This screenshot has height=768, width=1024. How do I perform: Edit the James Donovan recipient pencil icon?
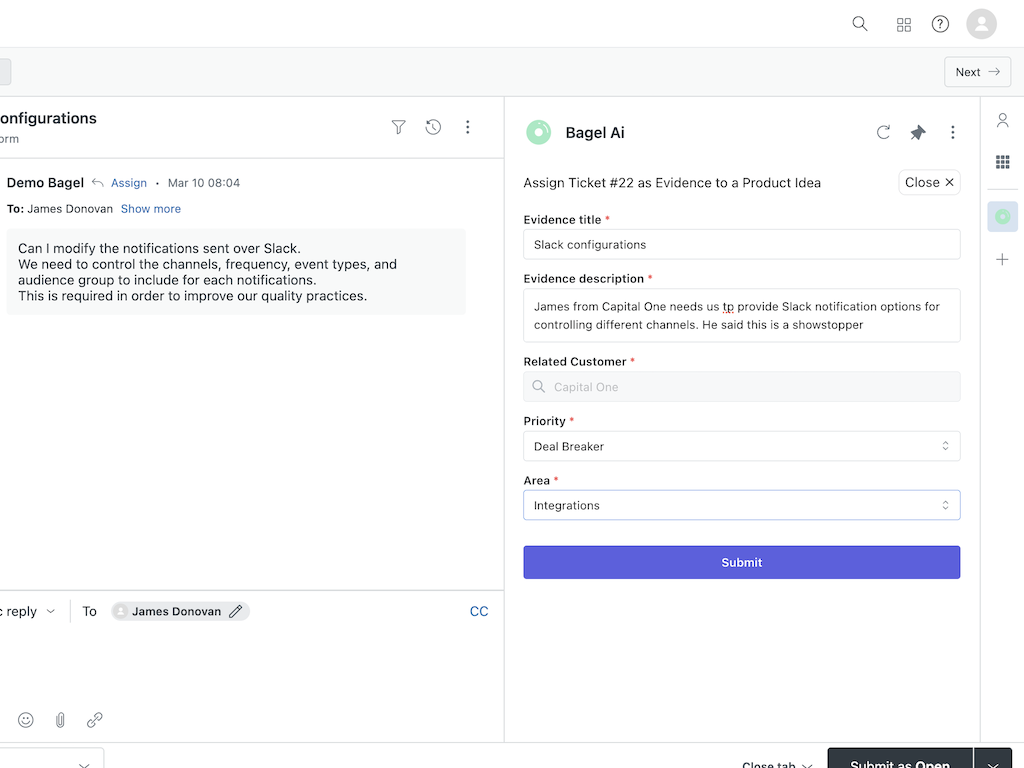pyautogui.click(x=236, y=611)
